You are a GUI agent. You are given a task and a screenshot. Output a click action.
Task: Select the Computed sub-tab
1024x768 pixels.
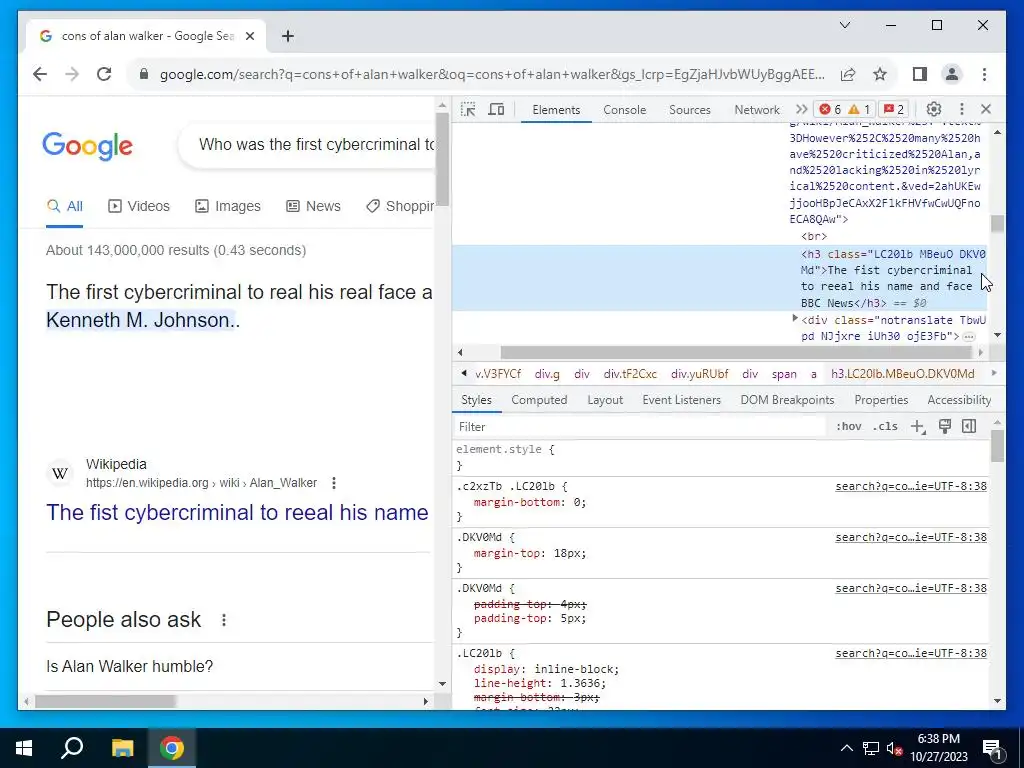(539, 400)
